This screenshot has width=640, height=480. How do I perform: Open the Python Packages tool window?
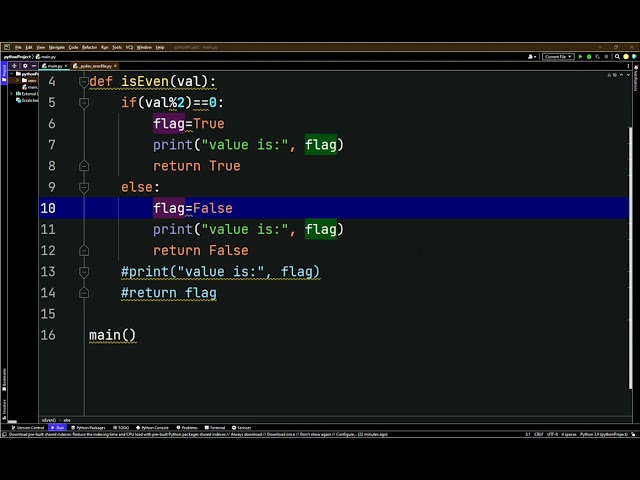(x=88, y=427)
